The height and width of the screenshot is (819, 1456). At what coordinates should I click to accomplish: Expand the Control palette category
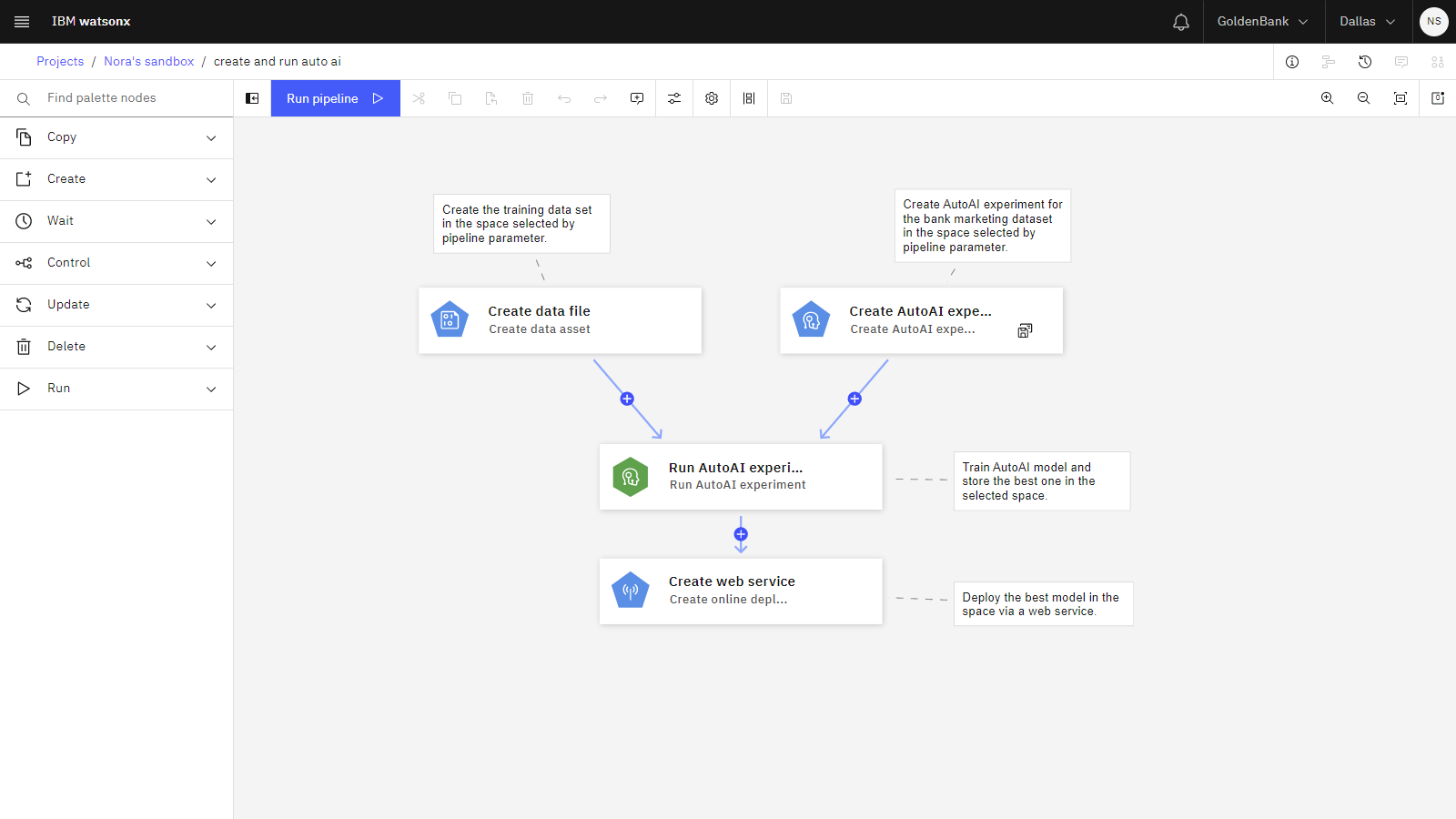point(116,263)
